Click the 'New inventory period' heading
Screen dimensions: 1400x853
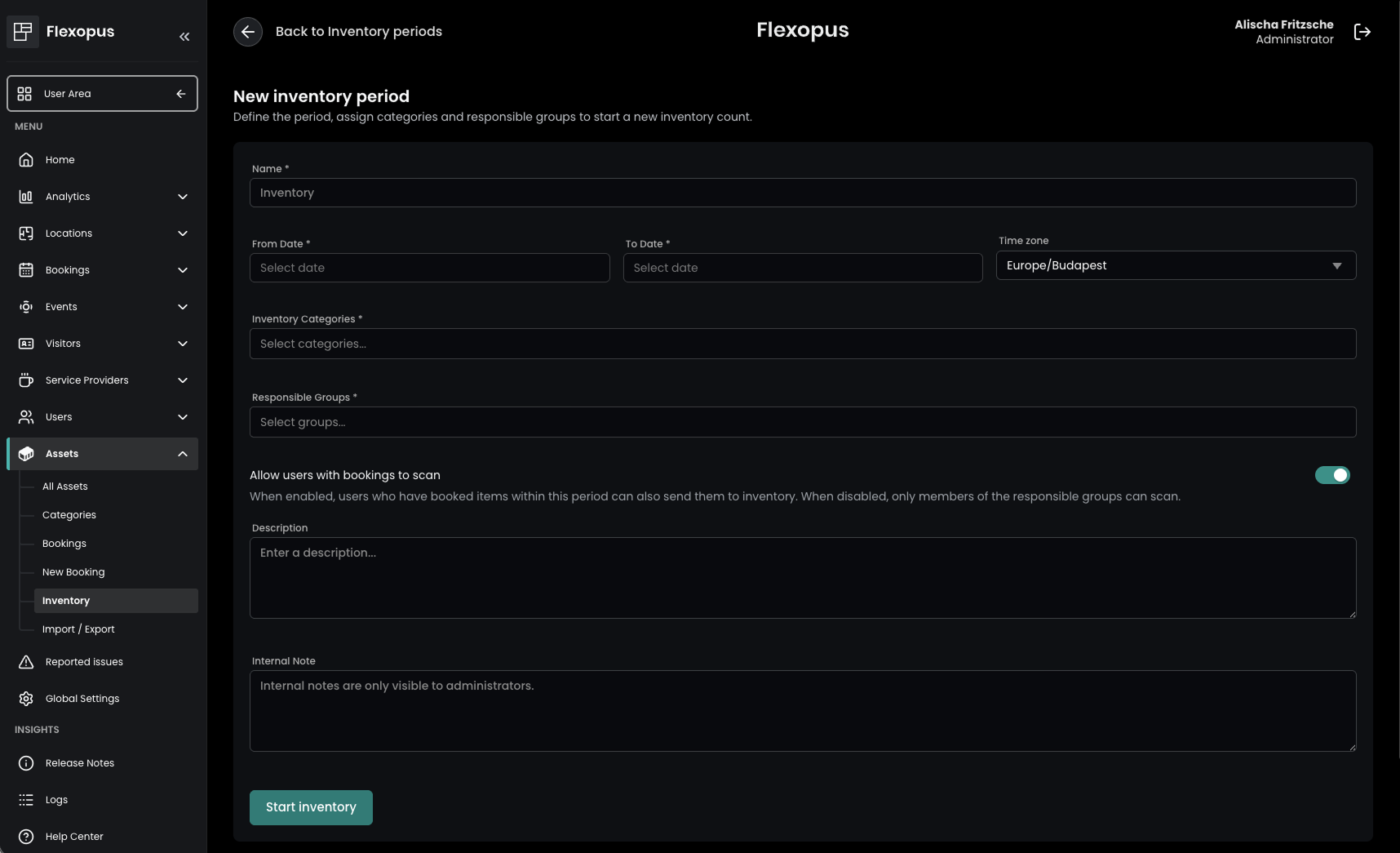tap(321, 96)
